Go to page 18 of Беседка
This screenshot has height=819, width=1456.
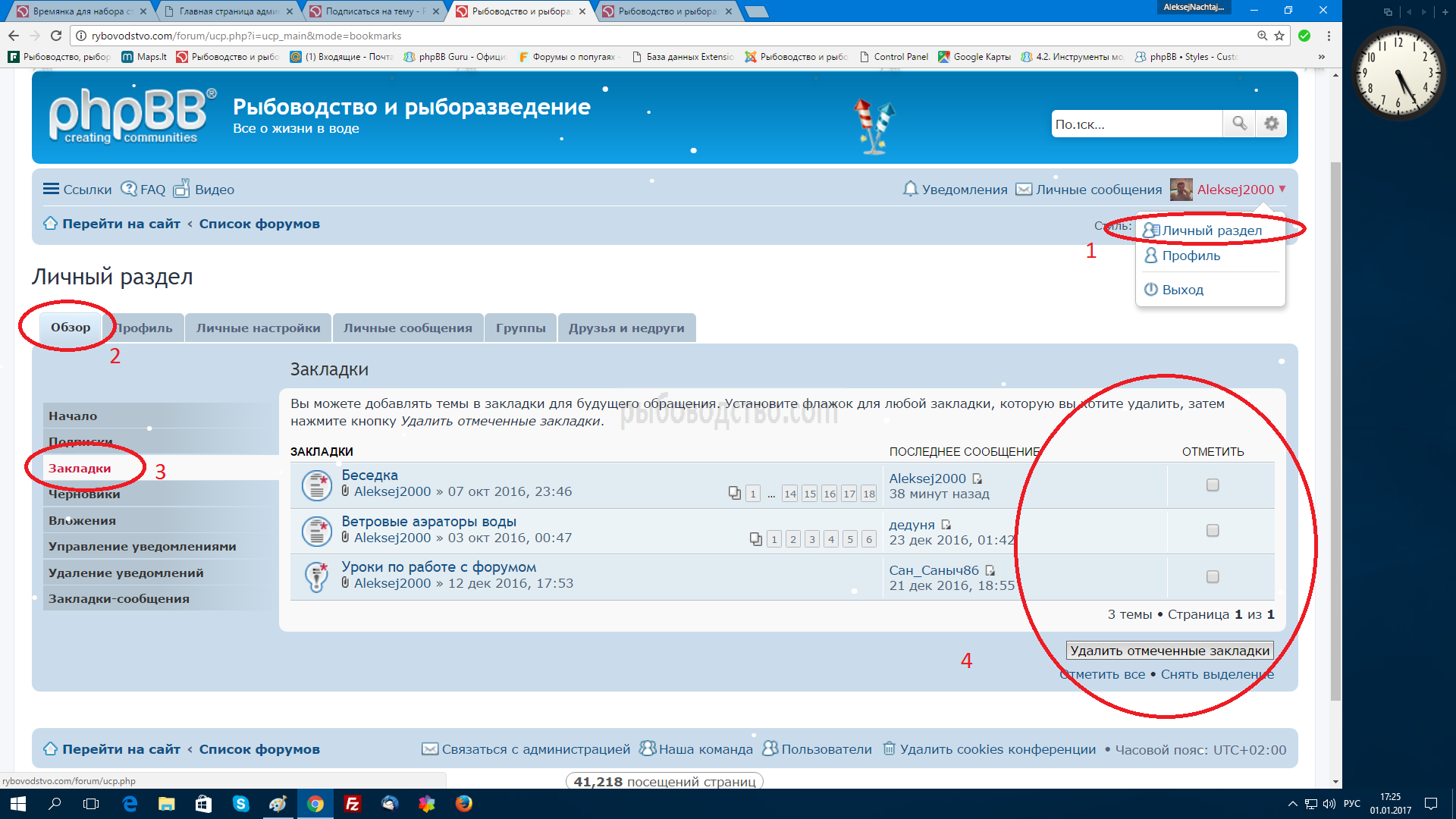pos(869,494)
